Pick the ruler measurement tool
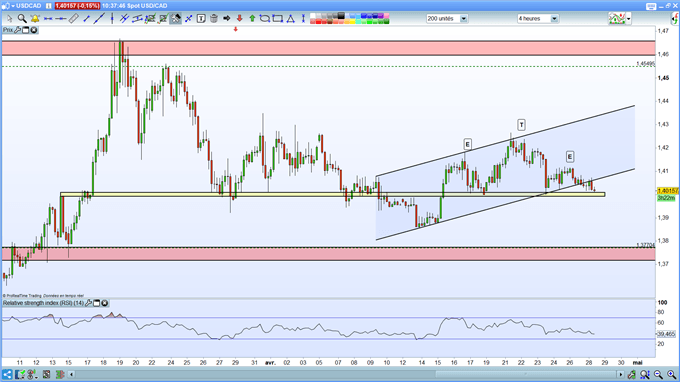This screenshot has height=382, width=680. coord(74,19)
